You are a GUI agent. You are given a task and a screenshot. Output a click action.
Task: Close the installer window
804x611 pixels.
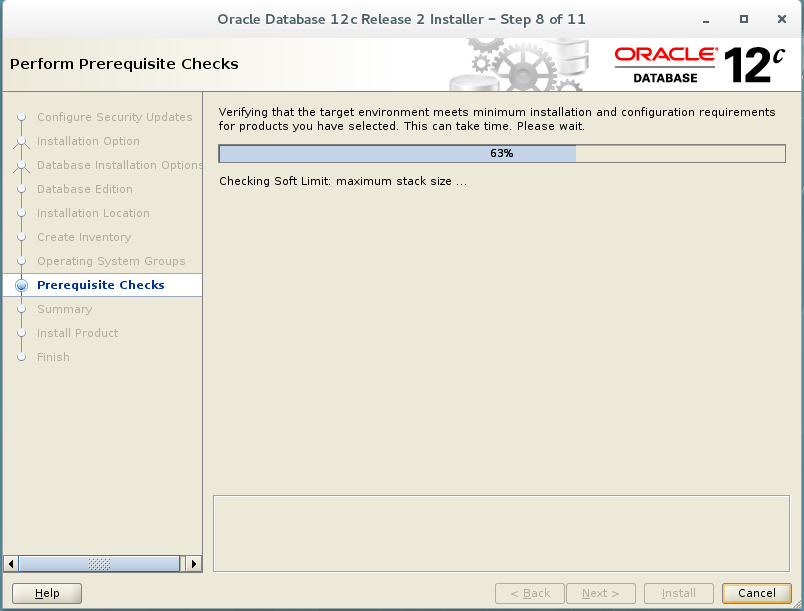point(781,19)
